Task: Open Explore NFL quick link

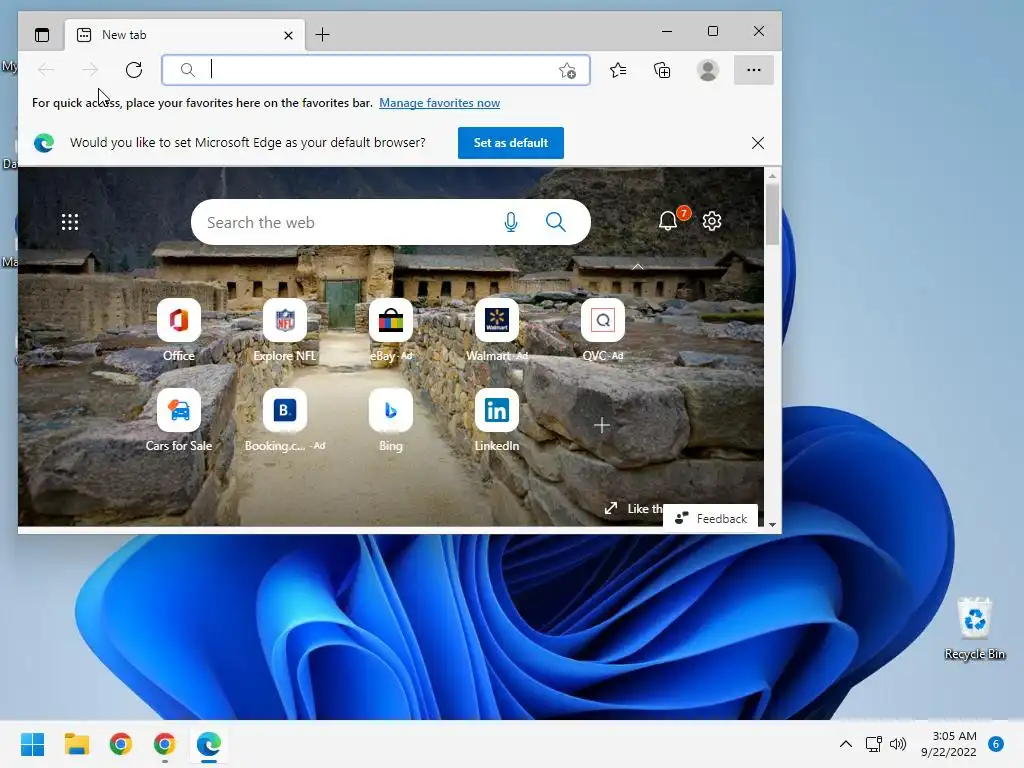Action: pos(285,330)
